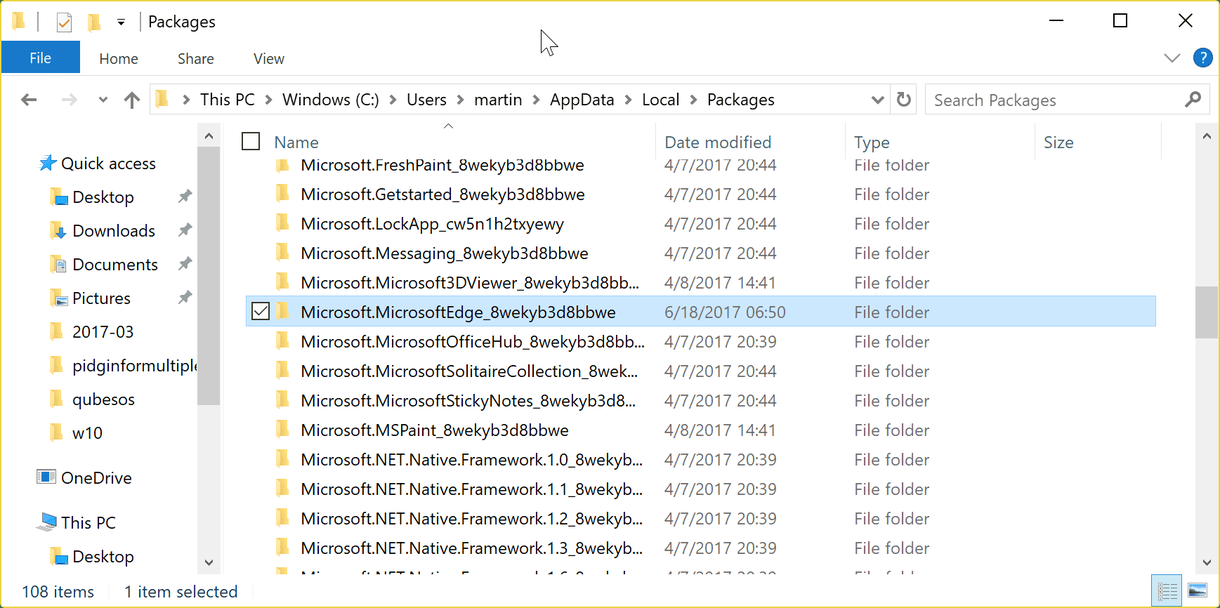Open the w10 folder in sidebar
This screenshot has height=608, width=1220.
coord(87,433)
